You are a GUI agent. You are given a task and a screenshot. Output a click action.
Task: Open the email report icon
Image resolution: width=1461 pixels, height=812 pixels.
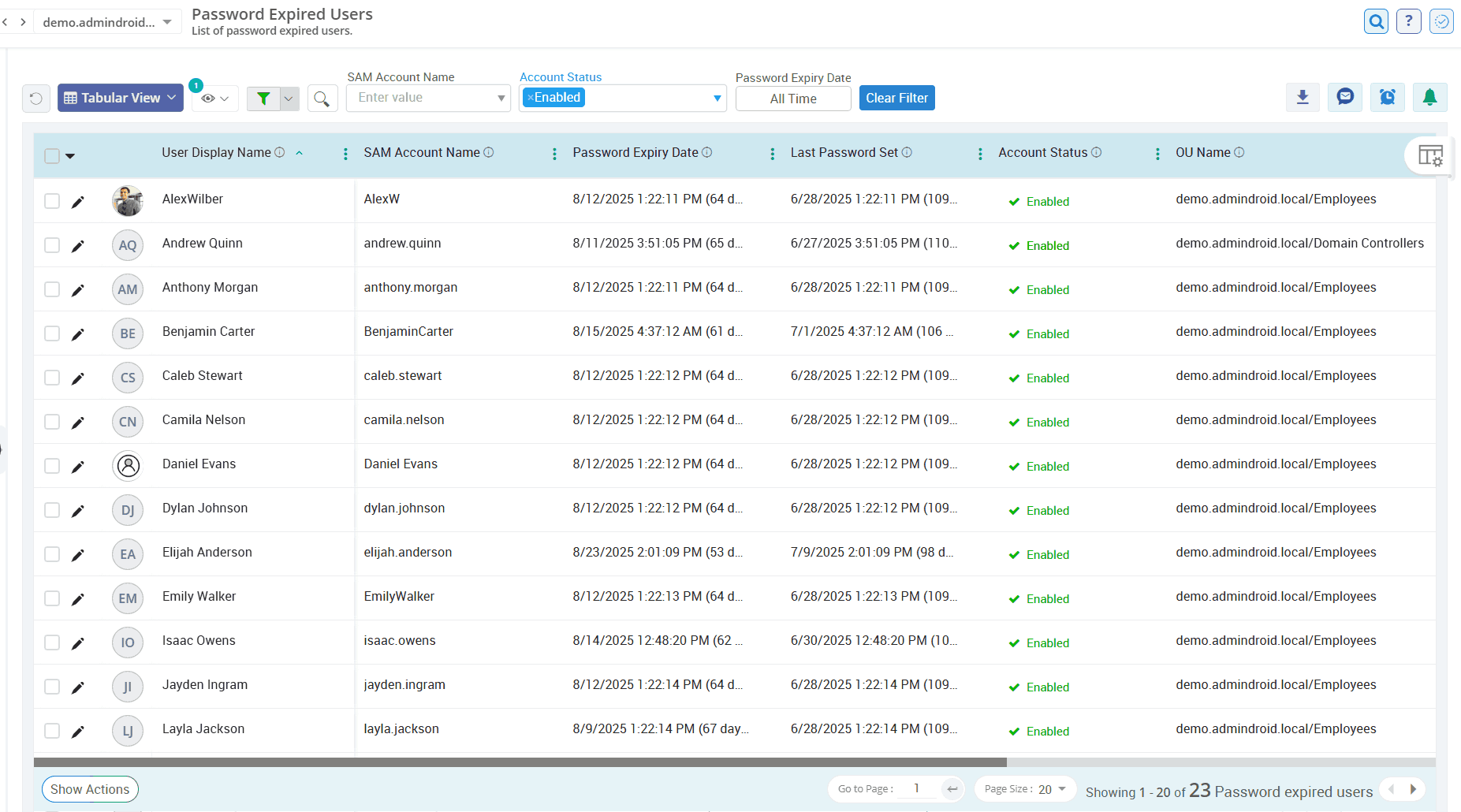1345,97
